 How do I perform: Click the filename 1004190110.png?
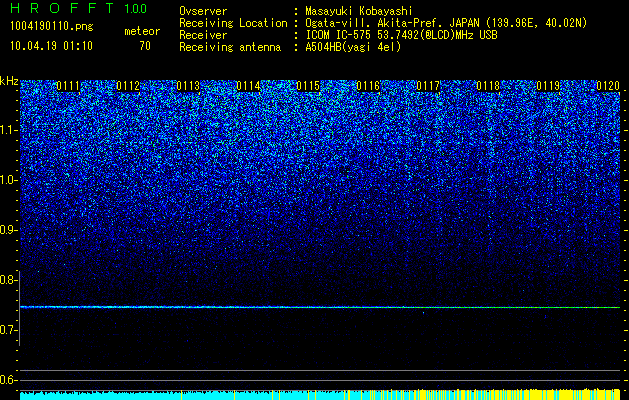52,27
